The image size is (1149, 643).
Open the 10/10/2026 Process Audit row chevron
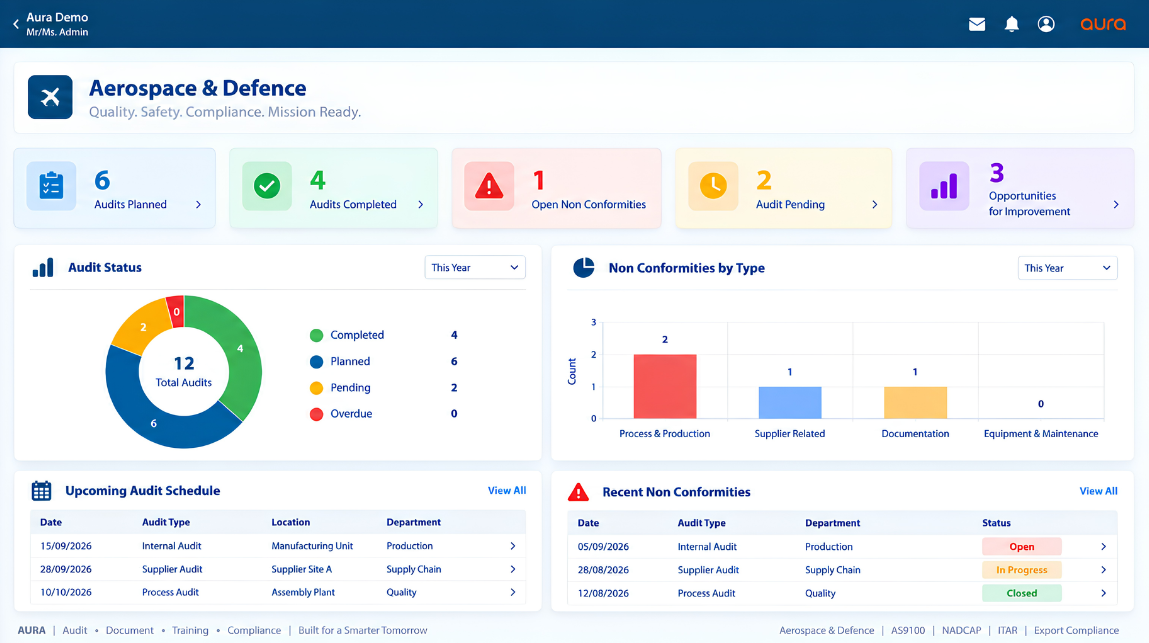(513, 592)
